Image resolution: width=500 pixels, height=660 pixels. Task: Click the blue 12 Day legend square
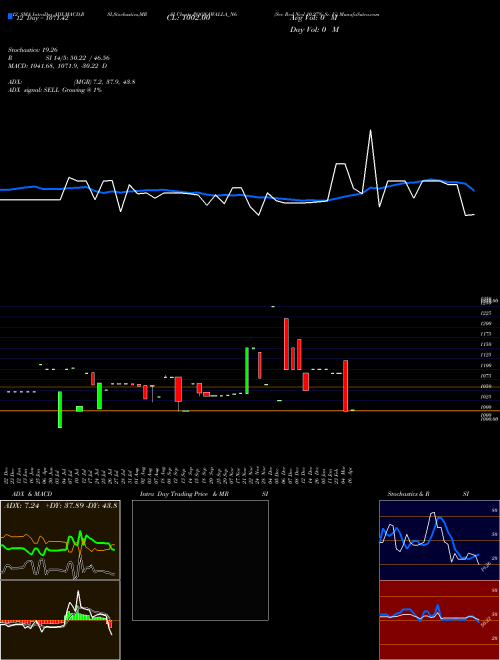11,16
